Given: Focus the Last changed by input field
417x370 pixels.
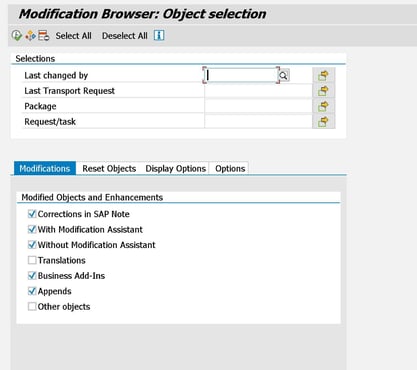Looking at the screenshot, I should click(x=241, y=75).
